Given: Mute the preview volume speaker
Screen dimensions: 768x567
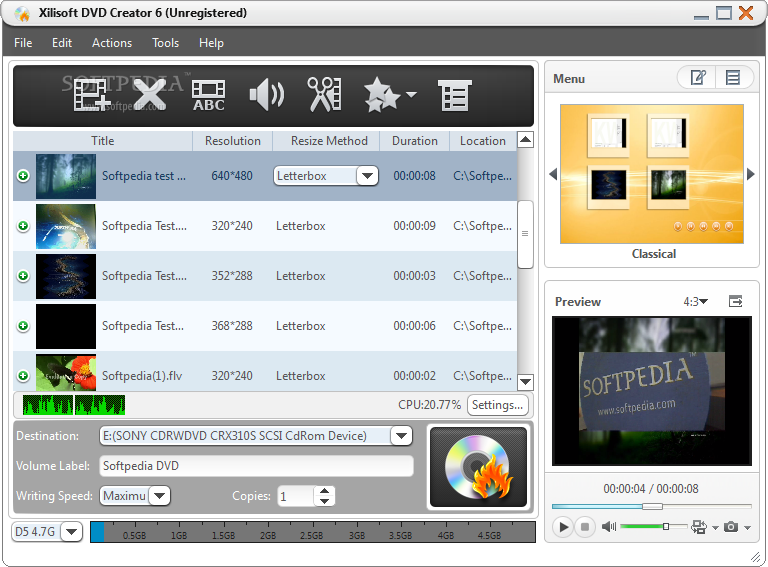Looking at the screenshot, I should tap(609, 527).
